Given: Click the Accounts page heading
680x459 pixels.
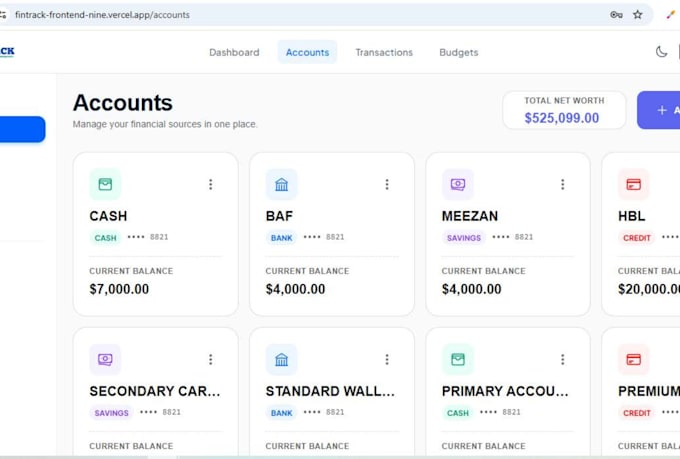Looking at the screenshot, I should 123,103.
